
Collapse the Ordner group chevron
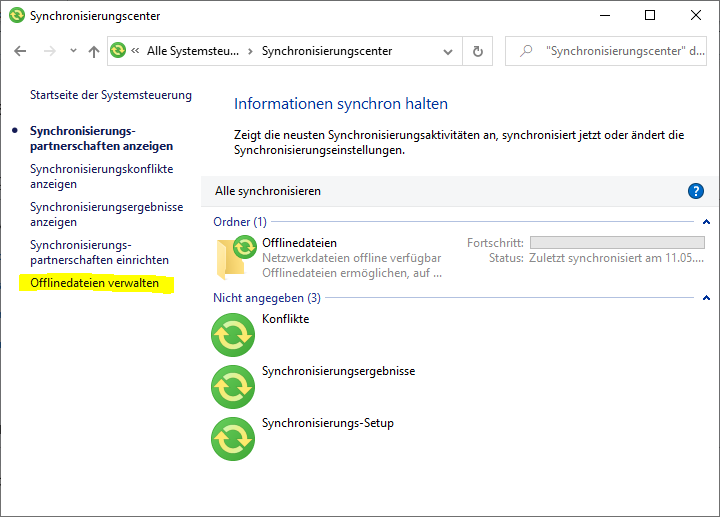click(706, 222)
